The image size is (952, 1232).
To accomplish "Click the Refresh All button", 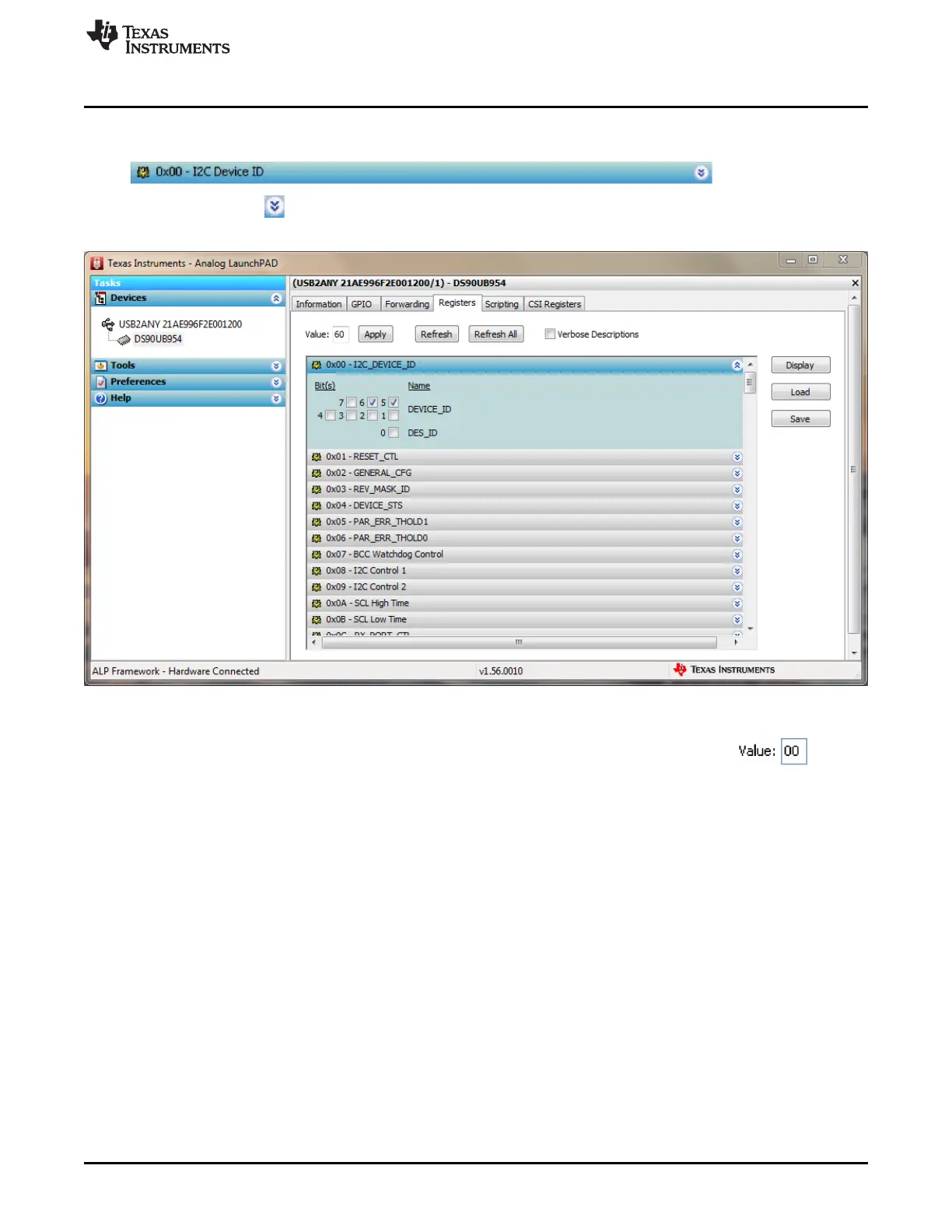I will (x=495, y=334).
